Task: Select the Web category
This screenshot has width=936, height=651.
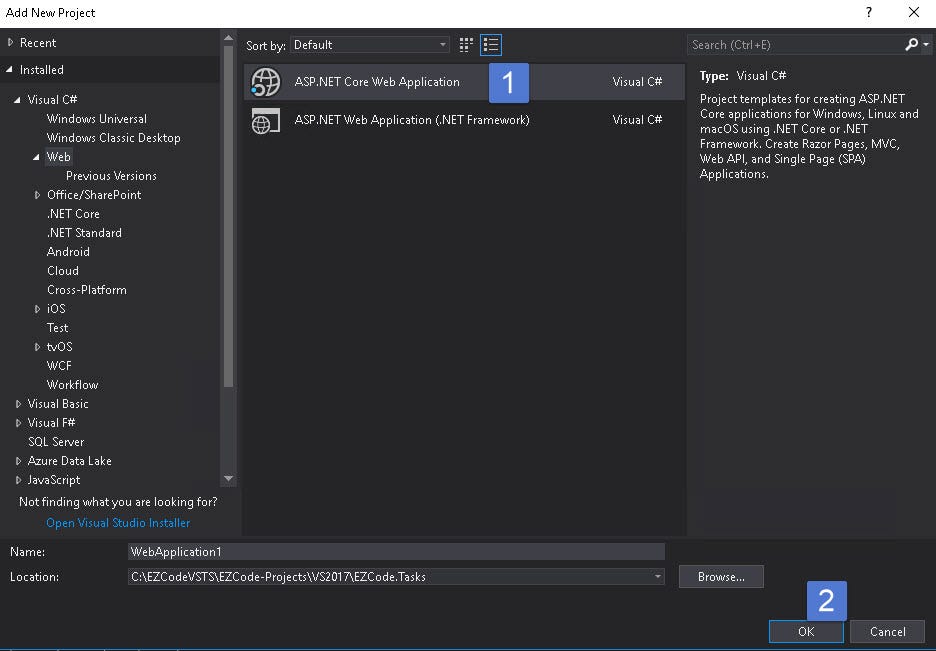Action: click(58, 157)
